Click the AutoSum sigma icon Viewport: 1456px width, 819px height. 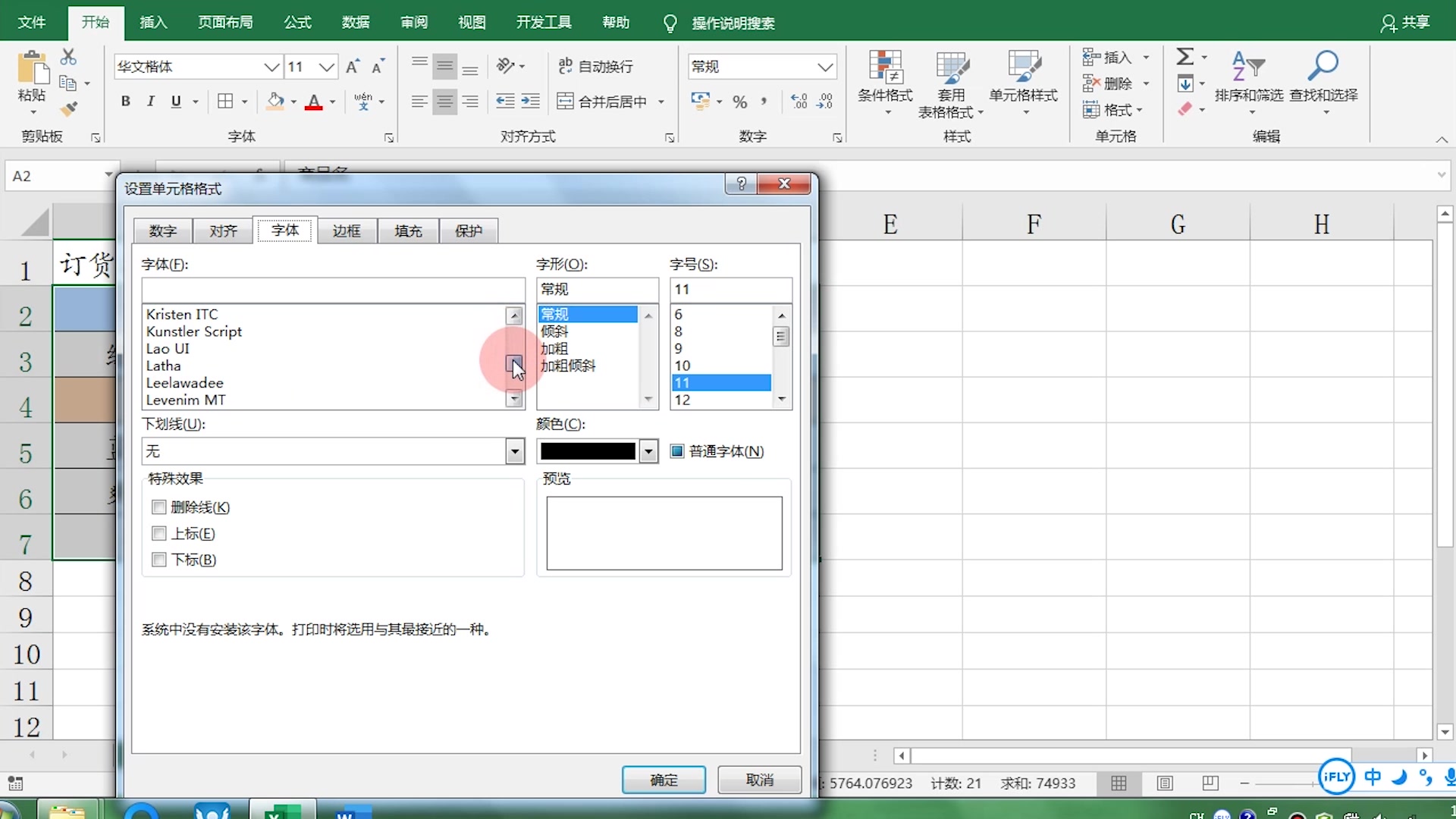tap(1185, 57)
